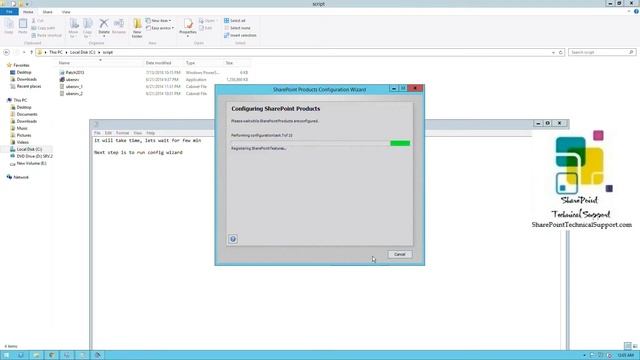Click the help icon in the configuration wizard
Viewport: 640px width, 360px height.
(x=233, y=239)
